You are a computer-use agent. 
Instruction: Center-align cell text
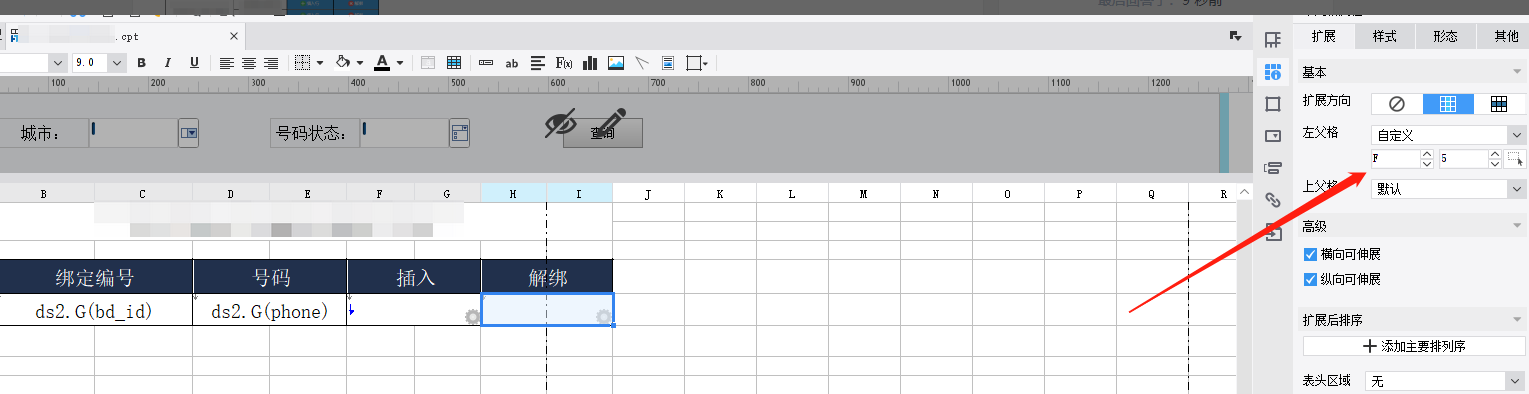[249, 63]
